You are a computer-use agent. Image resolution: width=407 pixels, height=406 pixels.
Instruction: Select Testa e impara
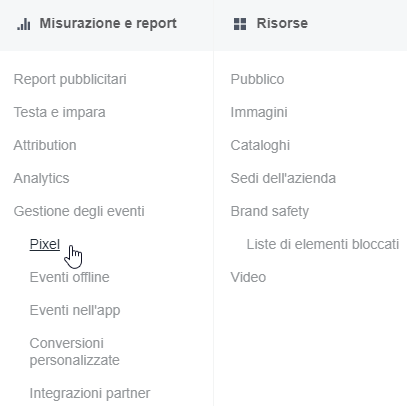(59, 112)
